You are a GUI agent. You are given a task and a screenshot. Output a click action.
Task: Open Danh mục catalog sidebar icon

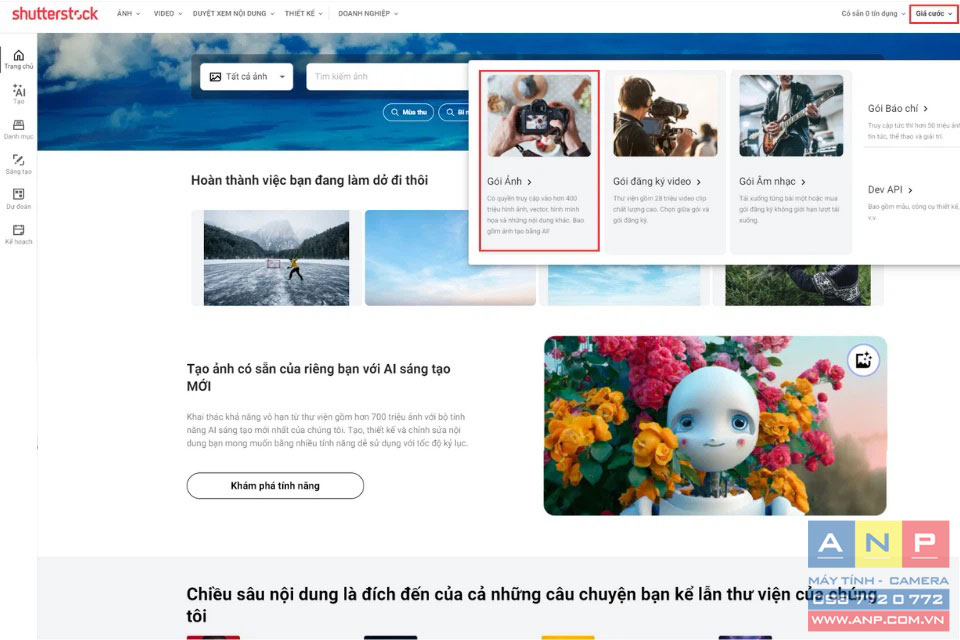(x=18, y=129)
